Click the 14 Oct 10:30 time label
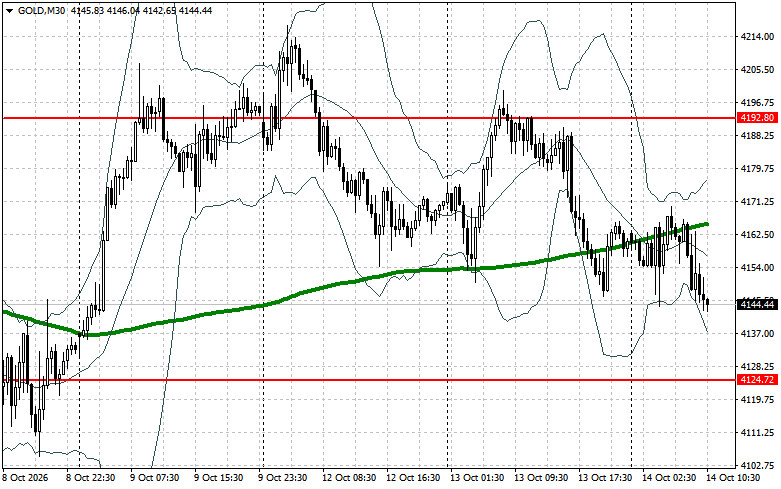The height and width of the screenshot is (489, 781). point(733,478)
